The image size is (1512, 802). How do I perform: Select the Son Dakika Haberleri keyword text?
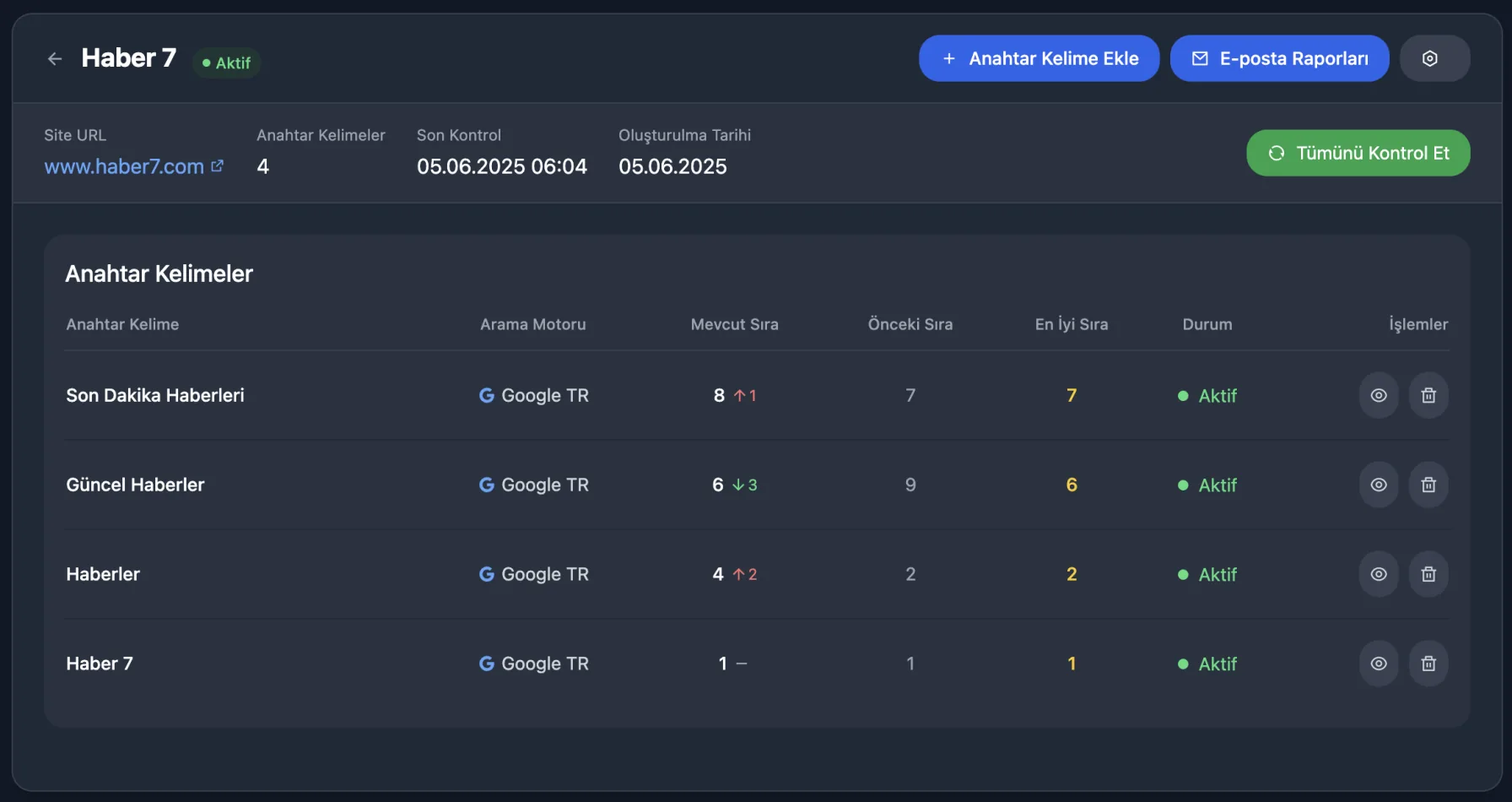(155, 395)
